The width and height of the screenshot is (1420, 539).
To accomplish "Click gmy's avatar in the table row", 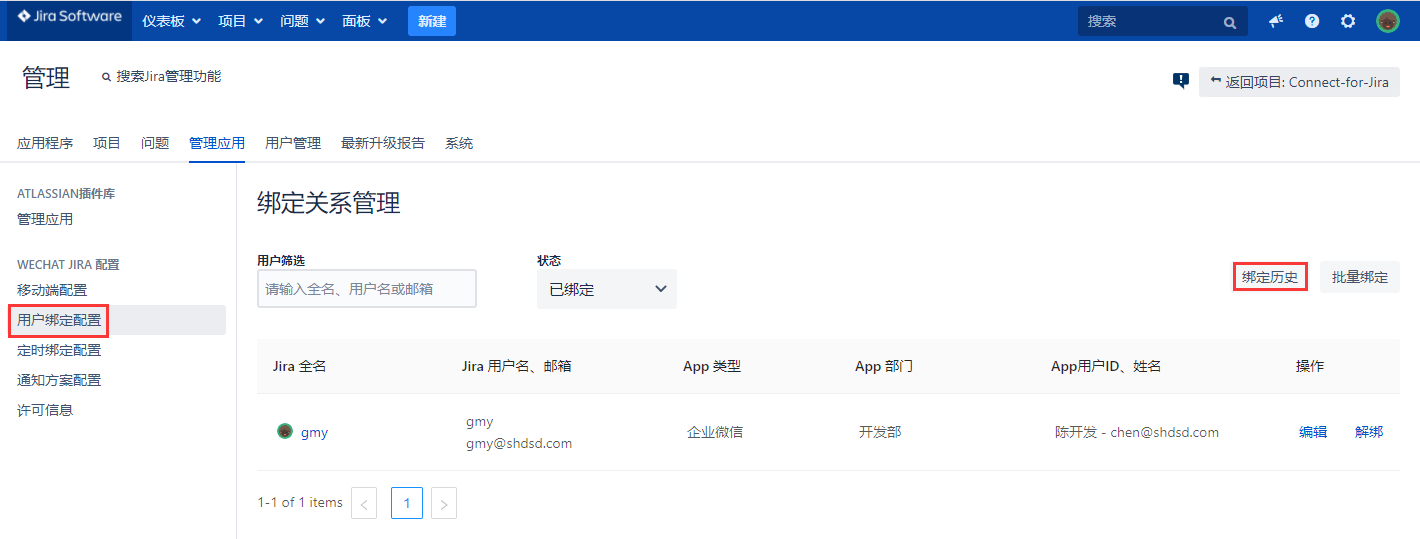I will tap(285, 432).
